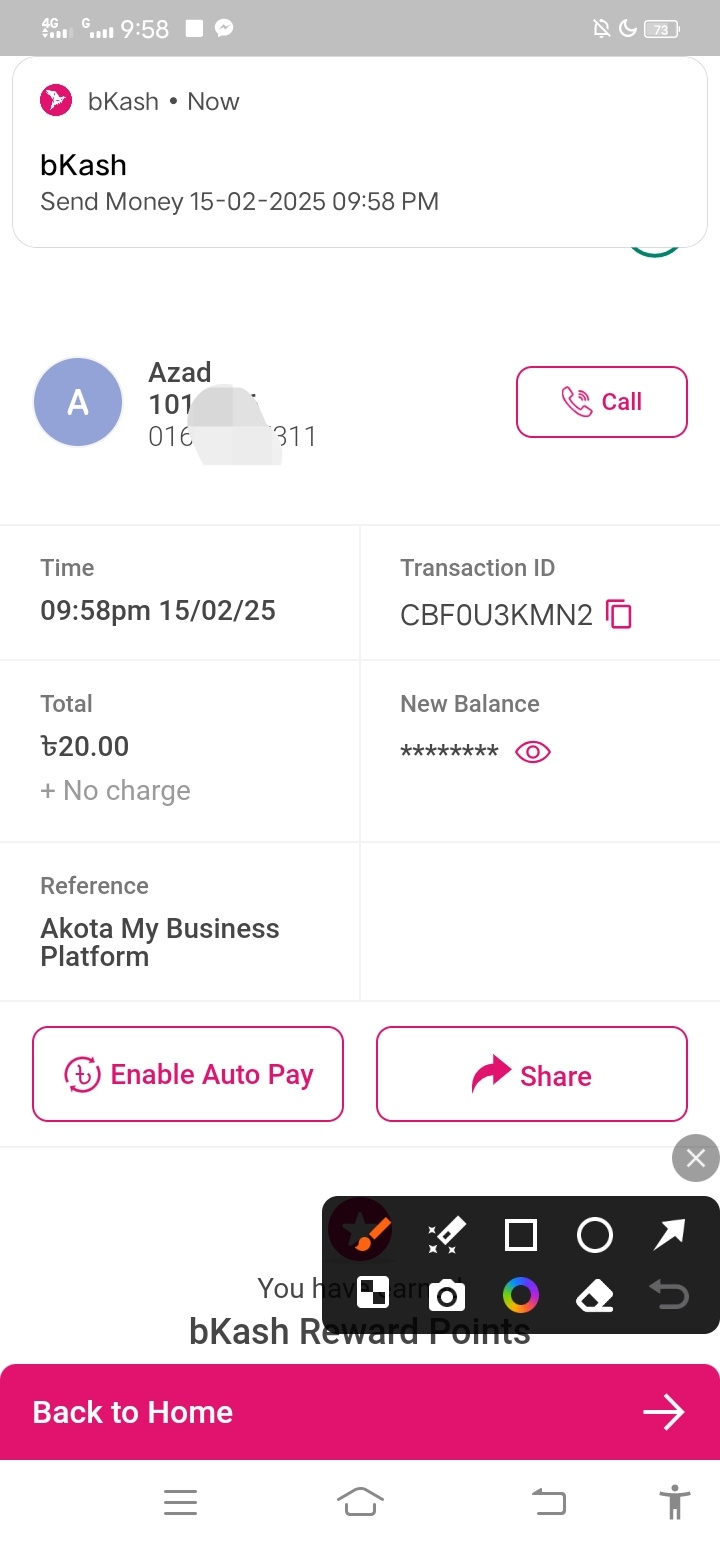Tap the Android home navigation button
Screen dimensions: 720x1544
[x=361, y=1502]
